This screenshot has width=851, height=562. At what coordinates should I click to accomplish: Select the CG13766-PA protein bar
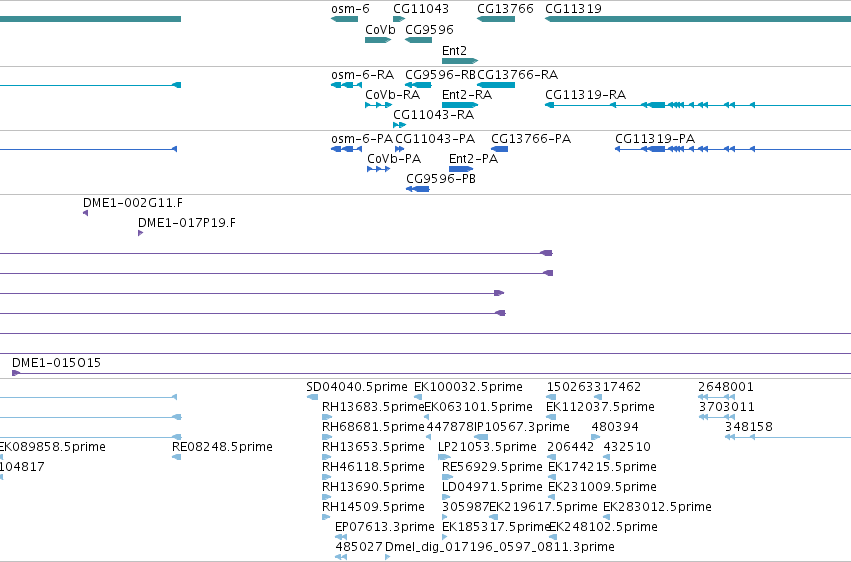pos(499,149)
